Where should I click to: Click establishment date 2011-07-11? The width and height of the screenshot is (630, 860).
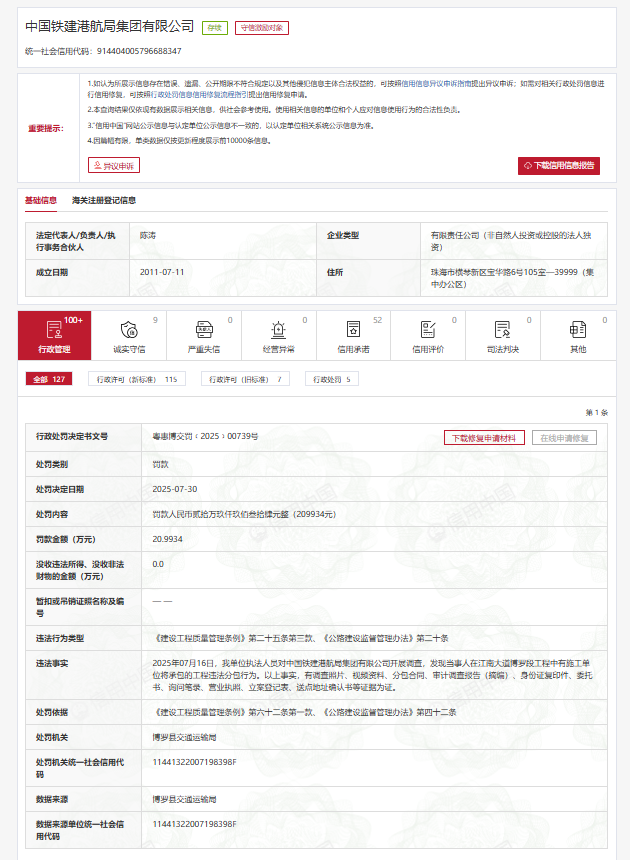point(162,272)
